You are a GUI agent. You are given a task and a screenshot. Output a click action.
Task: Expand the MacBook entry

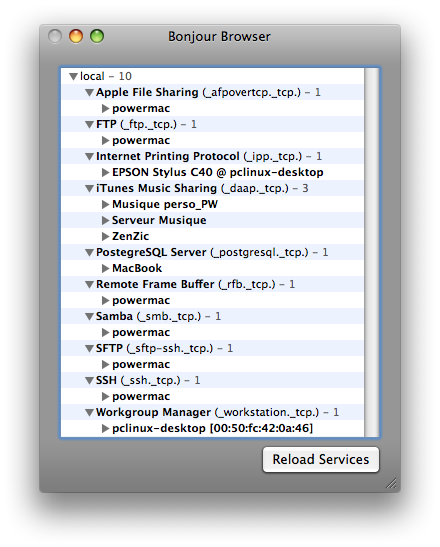pyautogui.click(x=105, y=269)
